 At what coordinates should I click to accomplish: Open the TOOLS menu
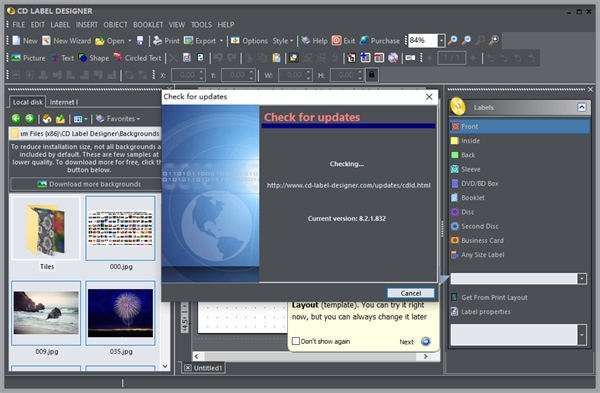[201, 25]
